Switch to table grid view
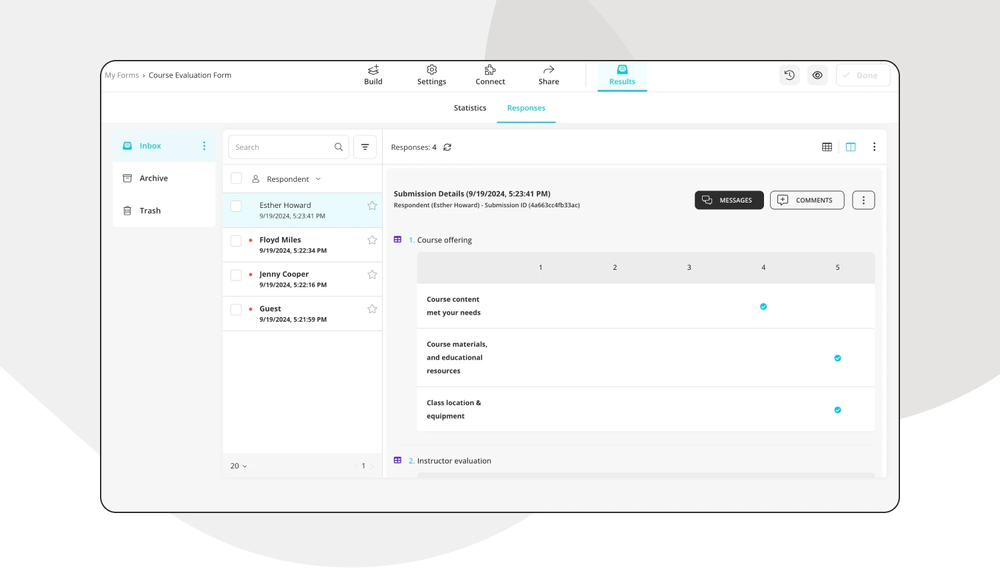Image resolution: width=1000 pixels, height=573 pixels. 827,147
